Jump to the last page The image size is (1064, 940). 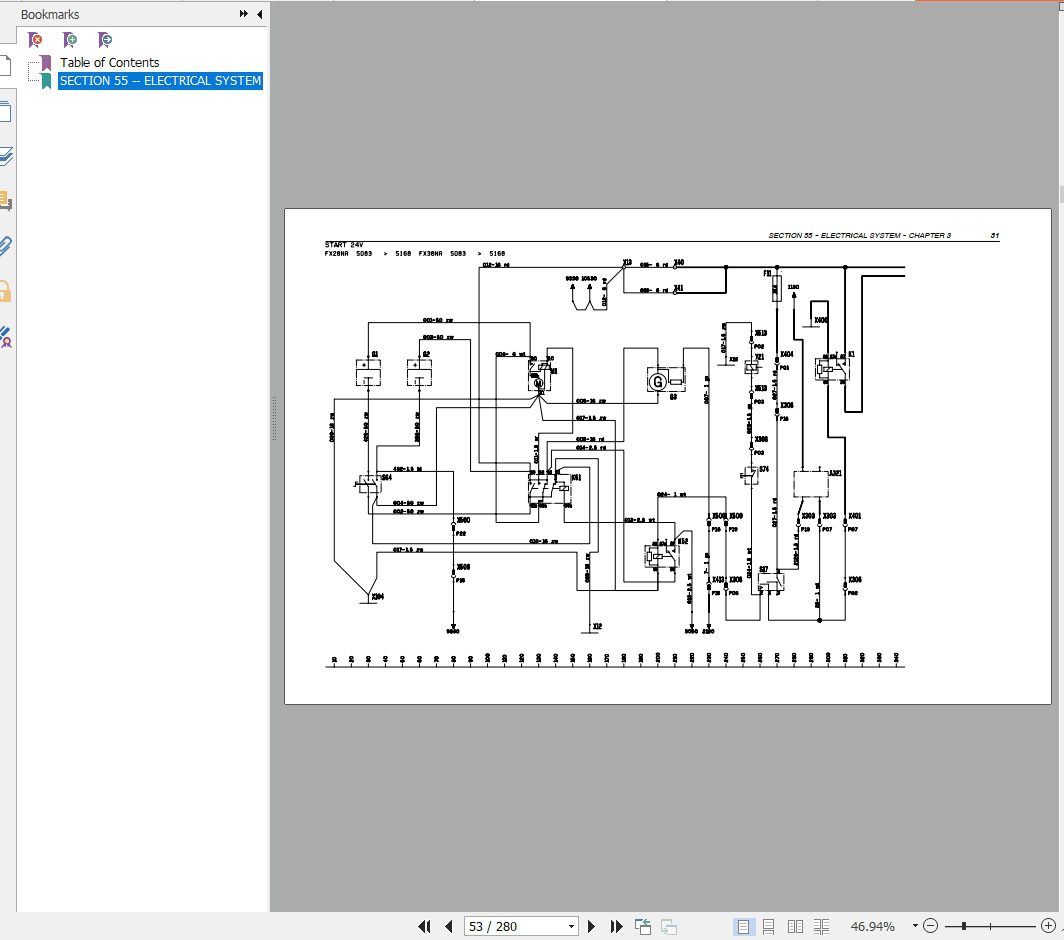tap(616, 927)
